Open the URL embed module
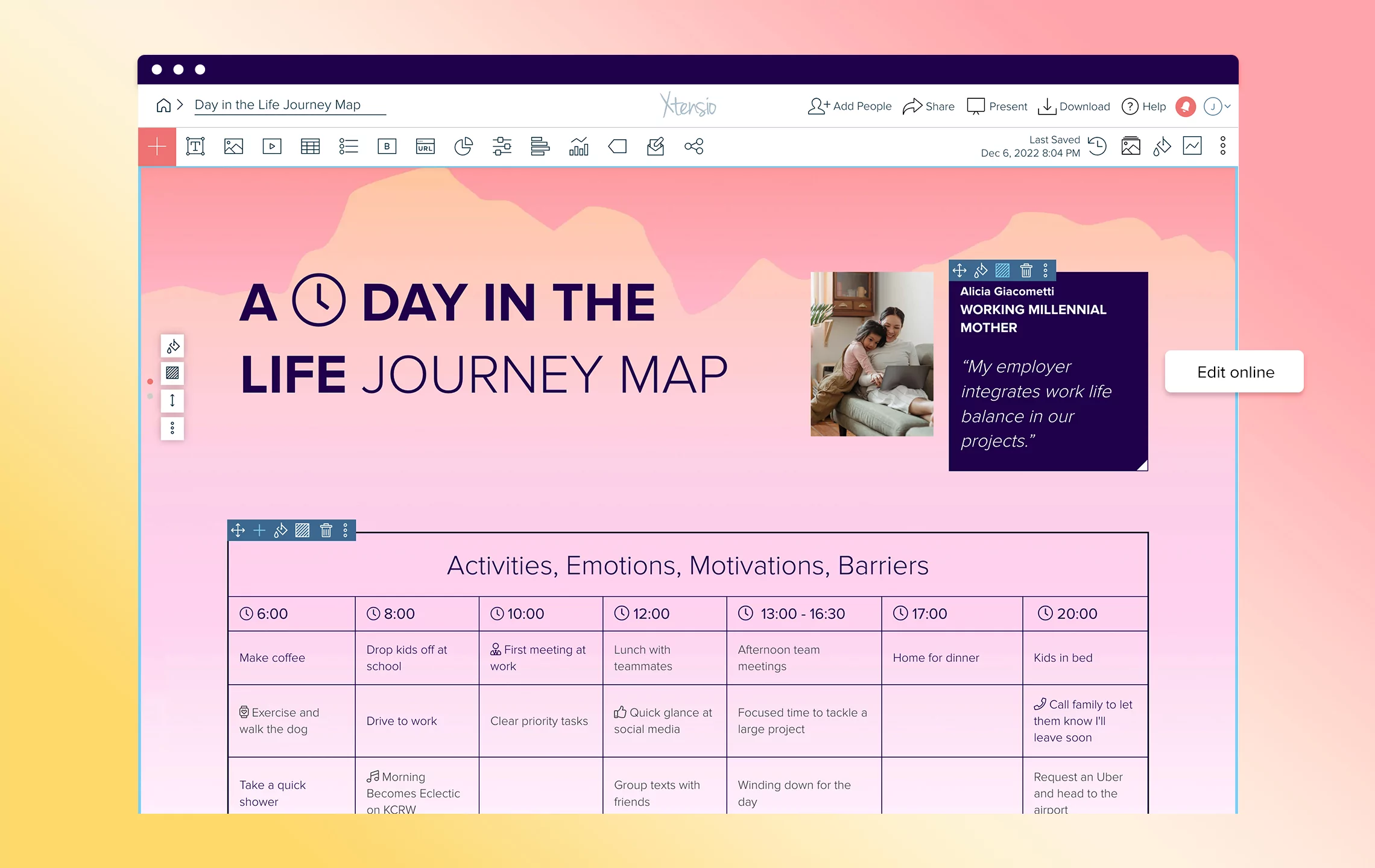 (x=425, y=146)
